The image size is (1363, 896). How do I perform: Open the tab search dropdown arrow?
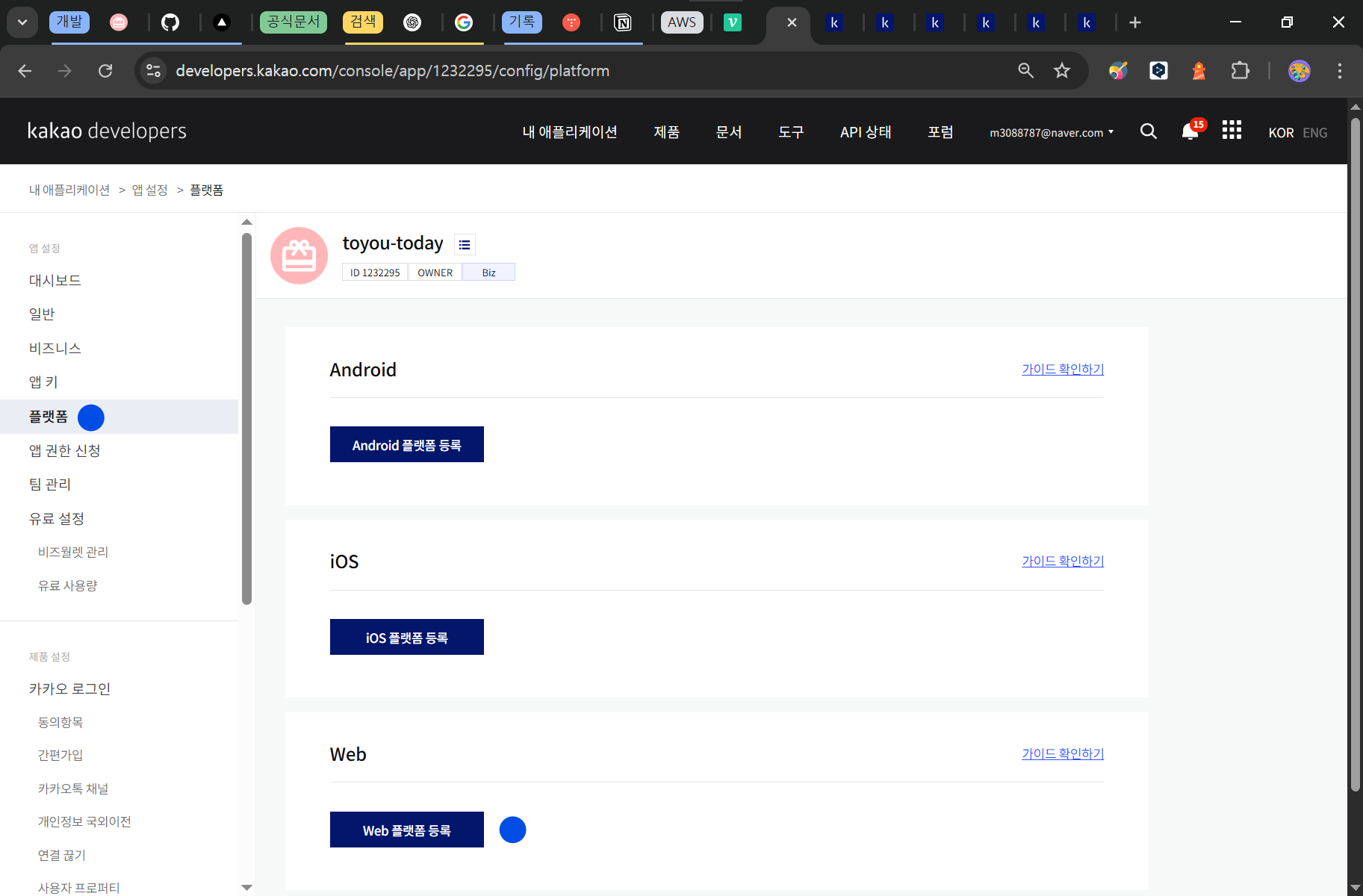point(22,22)
